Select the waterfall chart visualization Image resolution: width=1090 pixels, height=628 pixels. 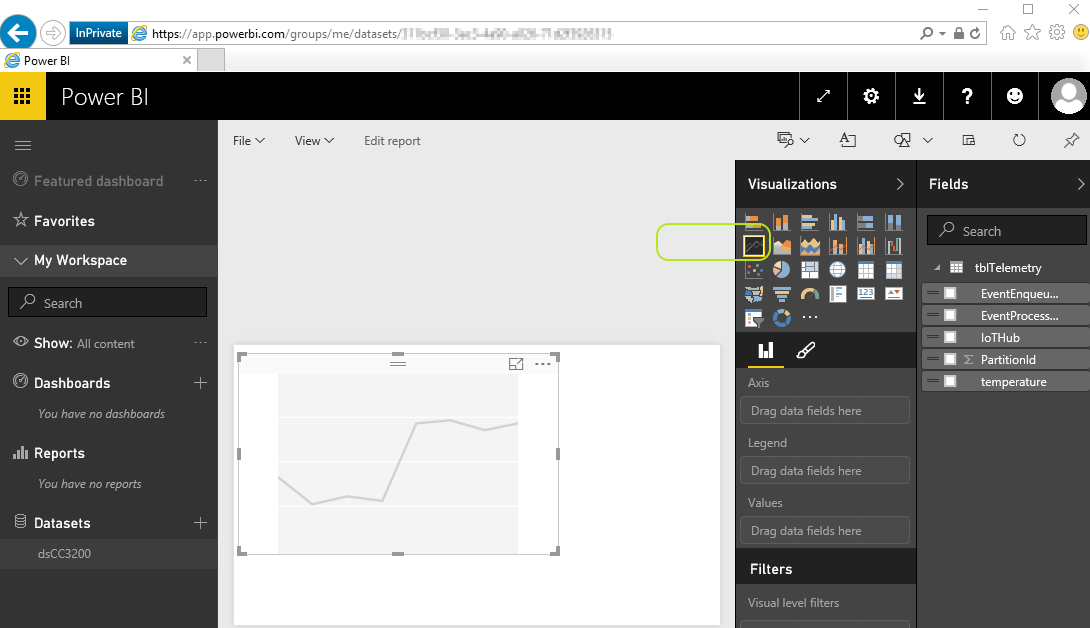[893, 246]
